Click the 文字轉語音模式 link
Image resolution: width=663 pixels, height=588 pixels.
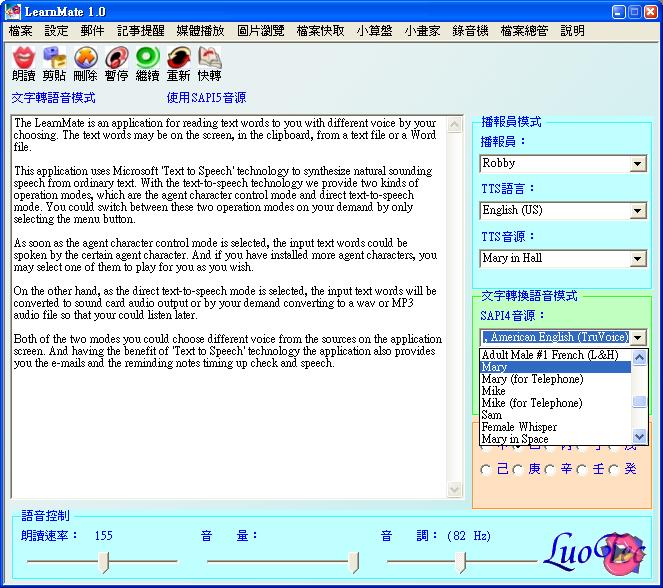[53, 98]
